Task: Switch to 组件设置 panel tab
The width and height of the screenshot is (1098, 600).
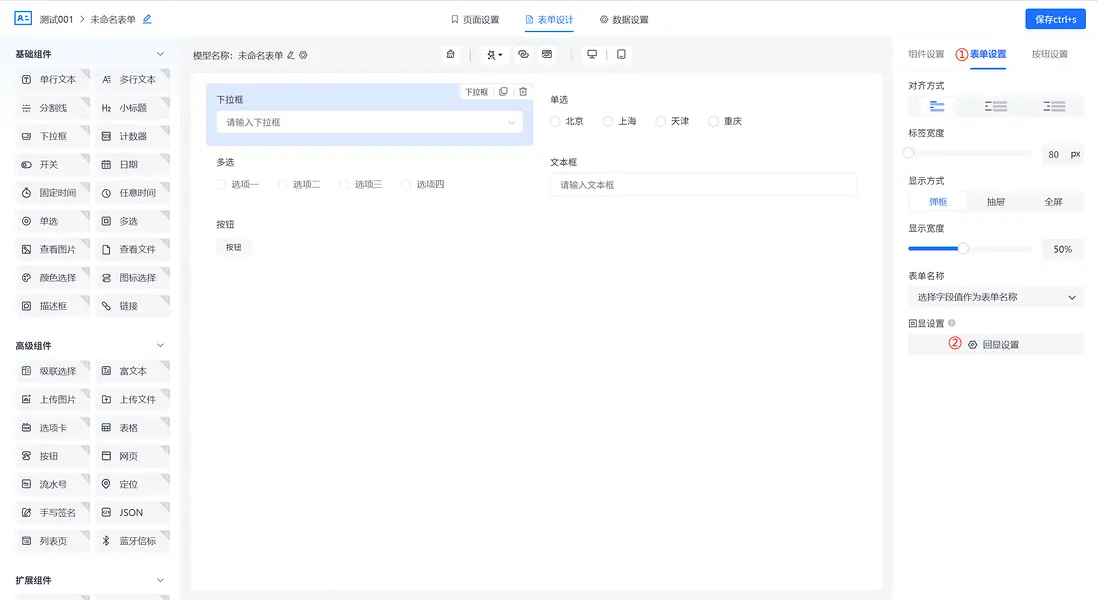Action: click(x=926, y=54)
